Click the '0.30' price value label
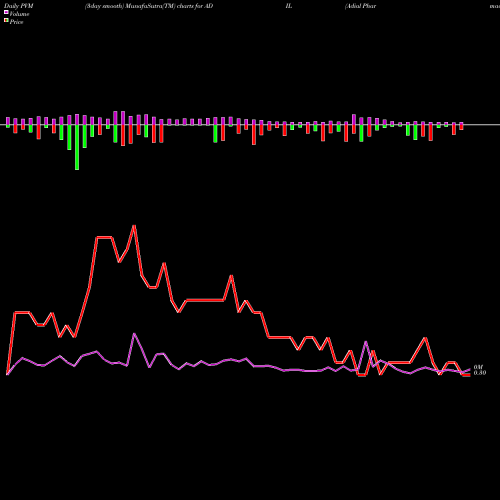500x500 pixels. [480, 373]
